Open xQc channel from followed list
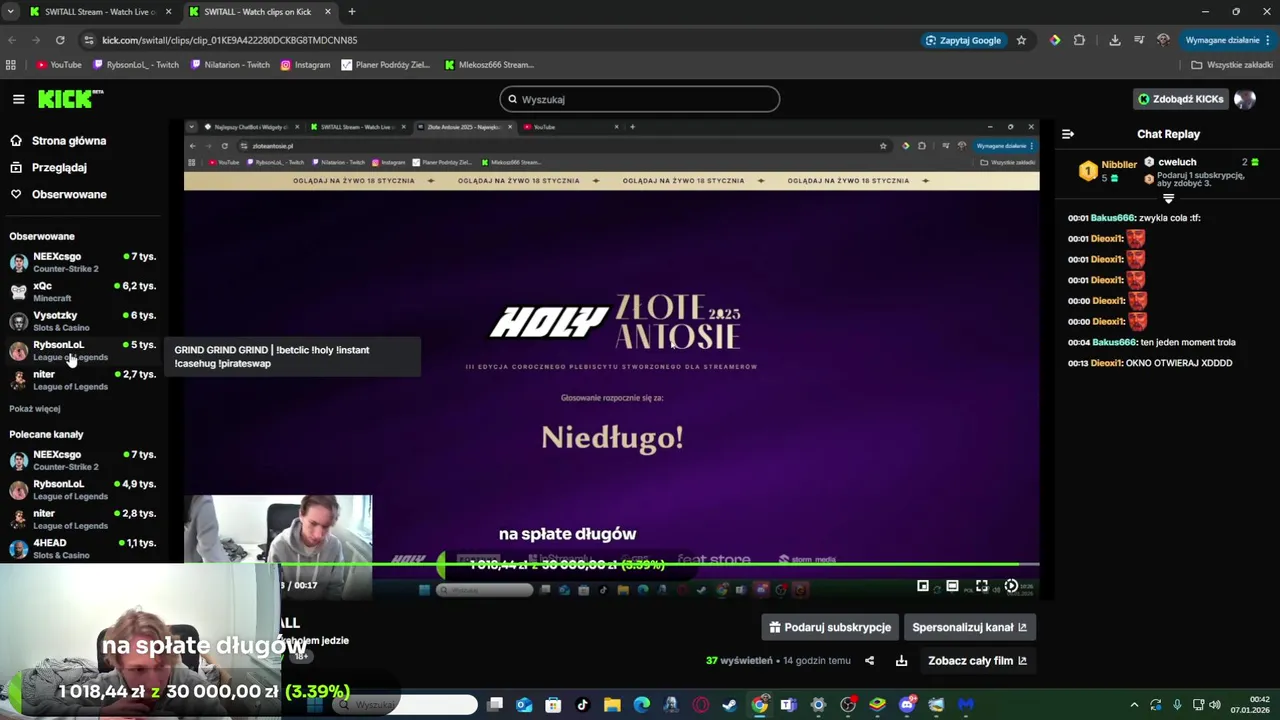This screenshot has height=720, width=1280. [x=83, y=291]
